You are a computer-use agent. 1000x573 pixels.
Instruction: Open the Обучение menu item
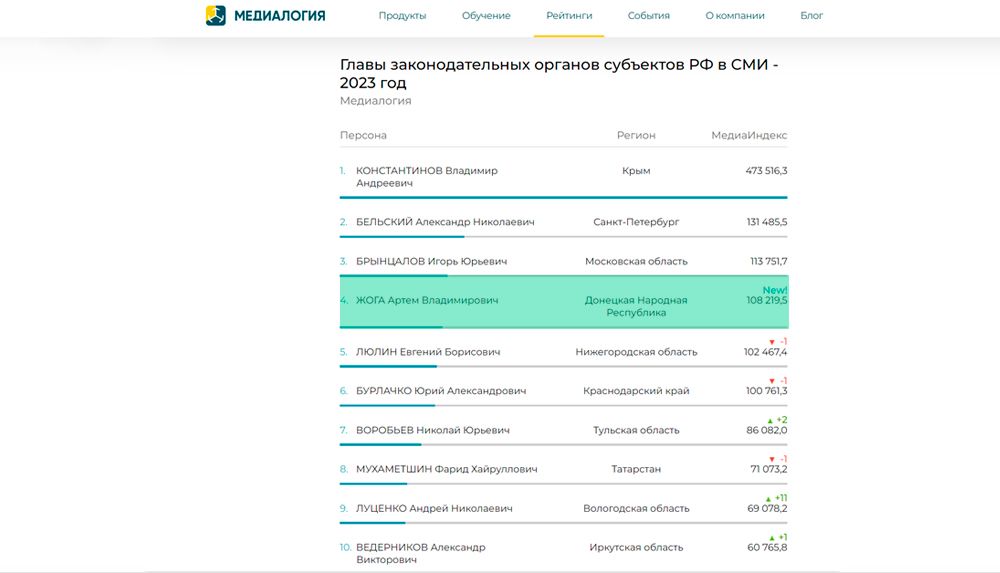pos(486,16)
